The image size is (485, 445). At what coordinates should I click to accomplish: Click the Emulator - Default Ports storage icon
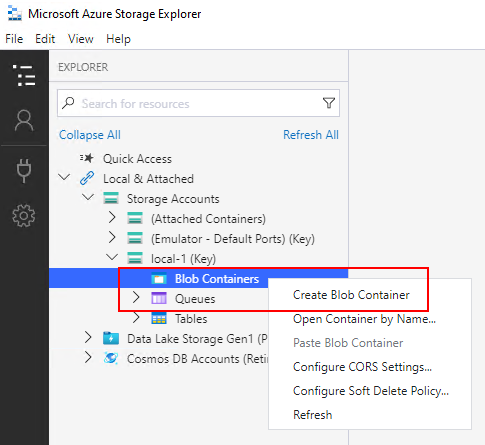135,238
